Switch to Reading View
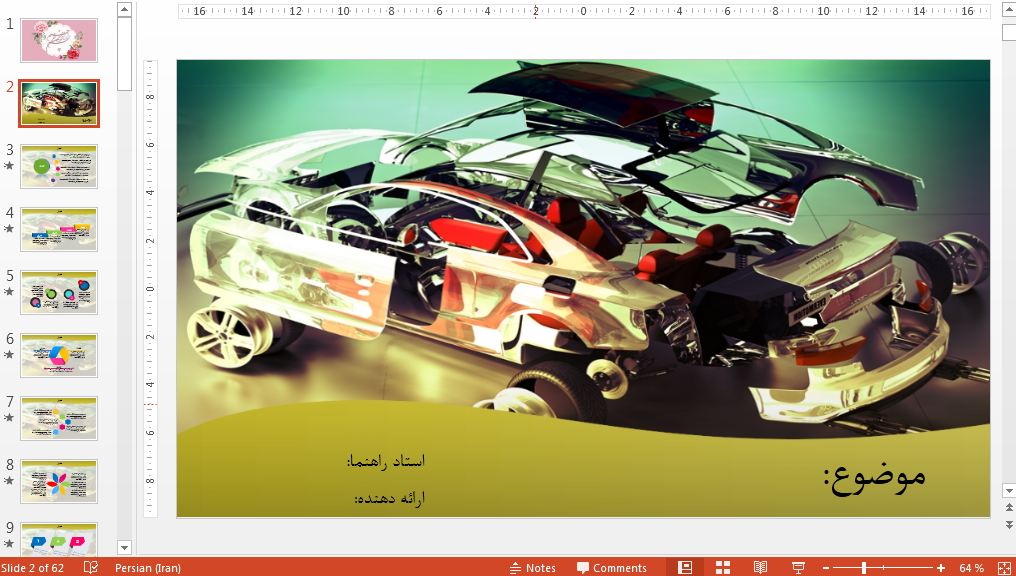The image size is (1016, 576). (760, 567)
